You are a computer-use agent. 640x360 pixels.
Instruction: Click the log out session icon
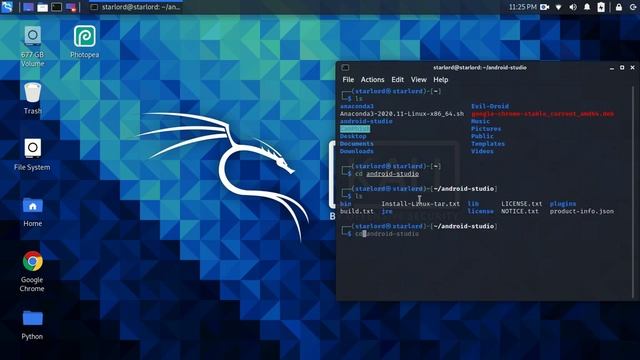(x=633, y=7)
